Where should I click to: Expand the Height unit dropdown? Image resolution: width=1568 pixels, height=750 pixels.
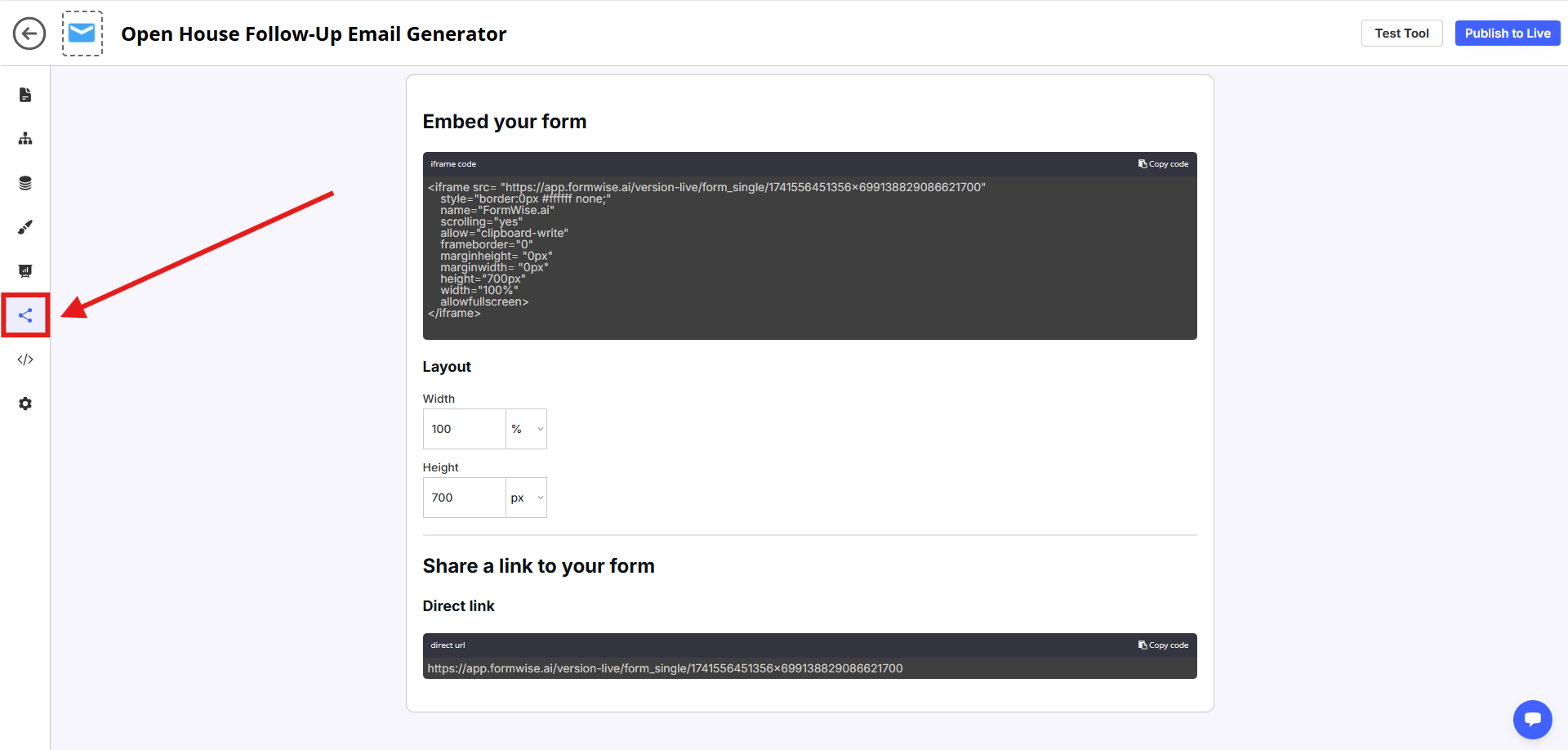[526, 498]
